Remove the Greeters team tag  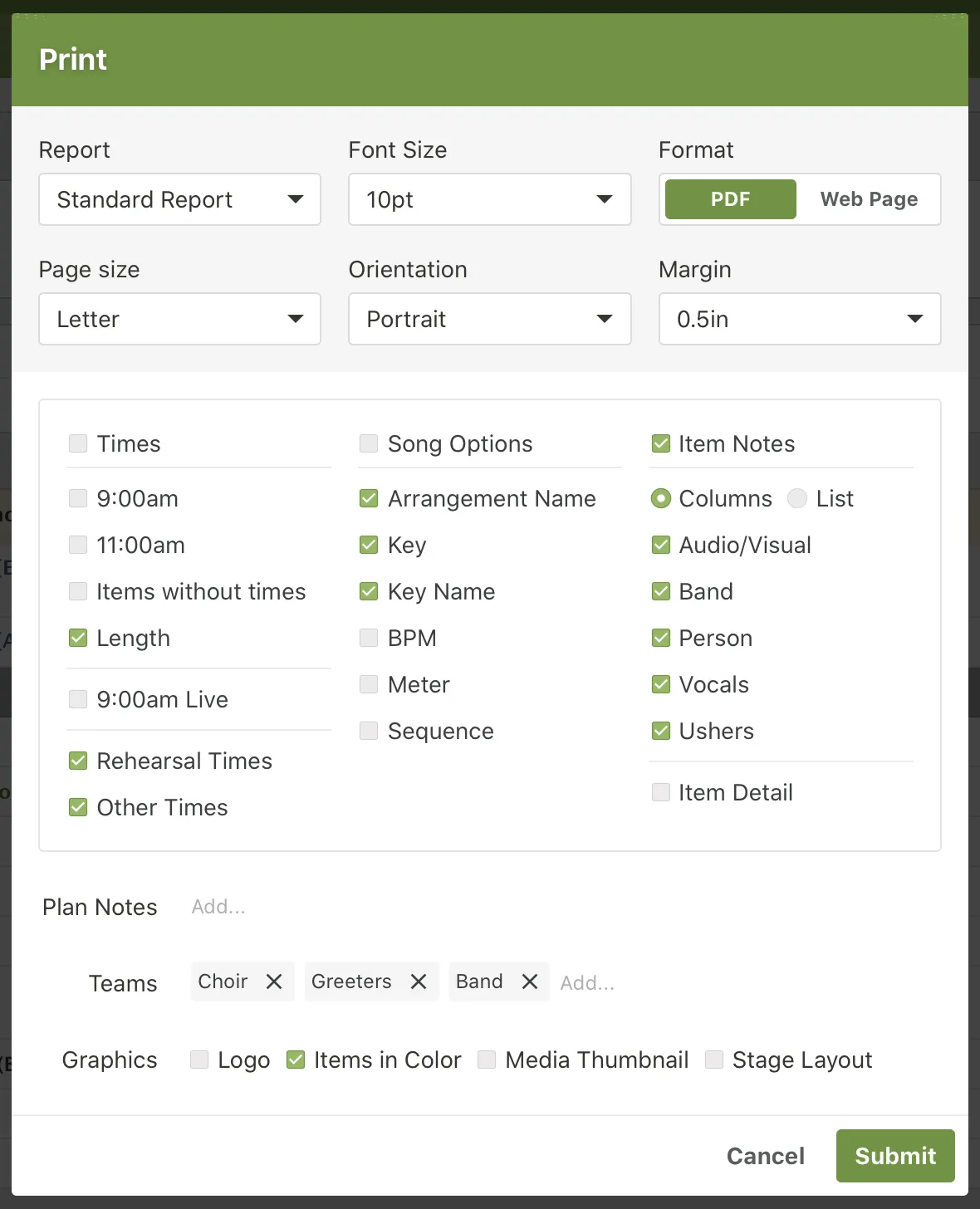pyautogui.click(x=419, y=981)
